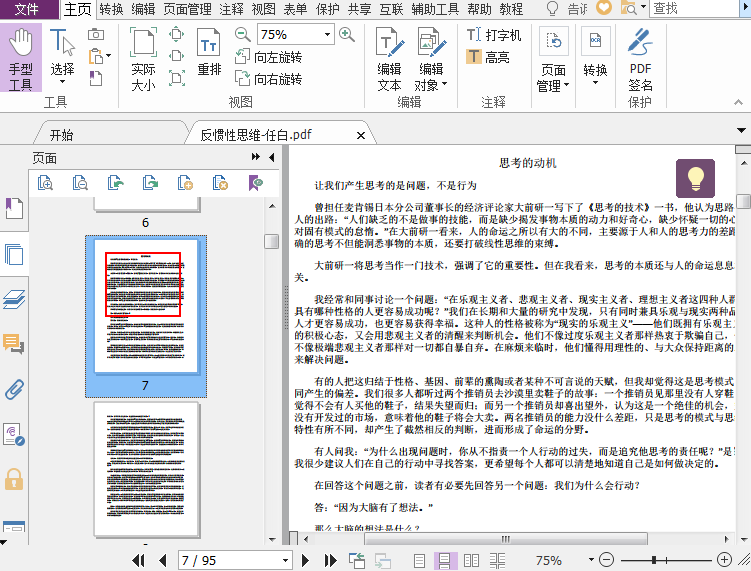Rotate the view right (向右旋转)
The image size is (751, 571).
point(268,79)
